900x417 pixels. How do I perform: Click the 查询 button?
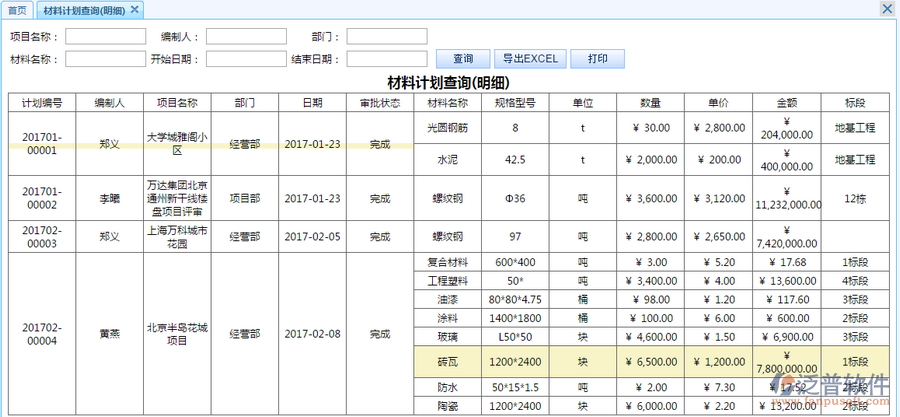pos(463,59)
